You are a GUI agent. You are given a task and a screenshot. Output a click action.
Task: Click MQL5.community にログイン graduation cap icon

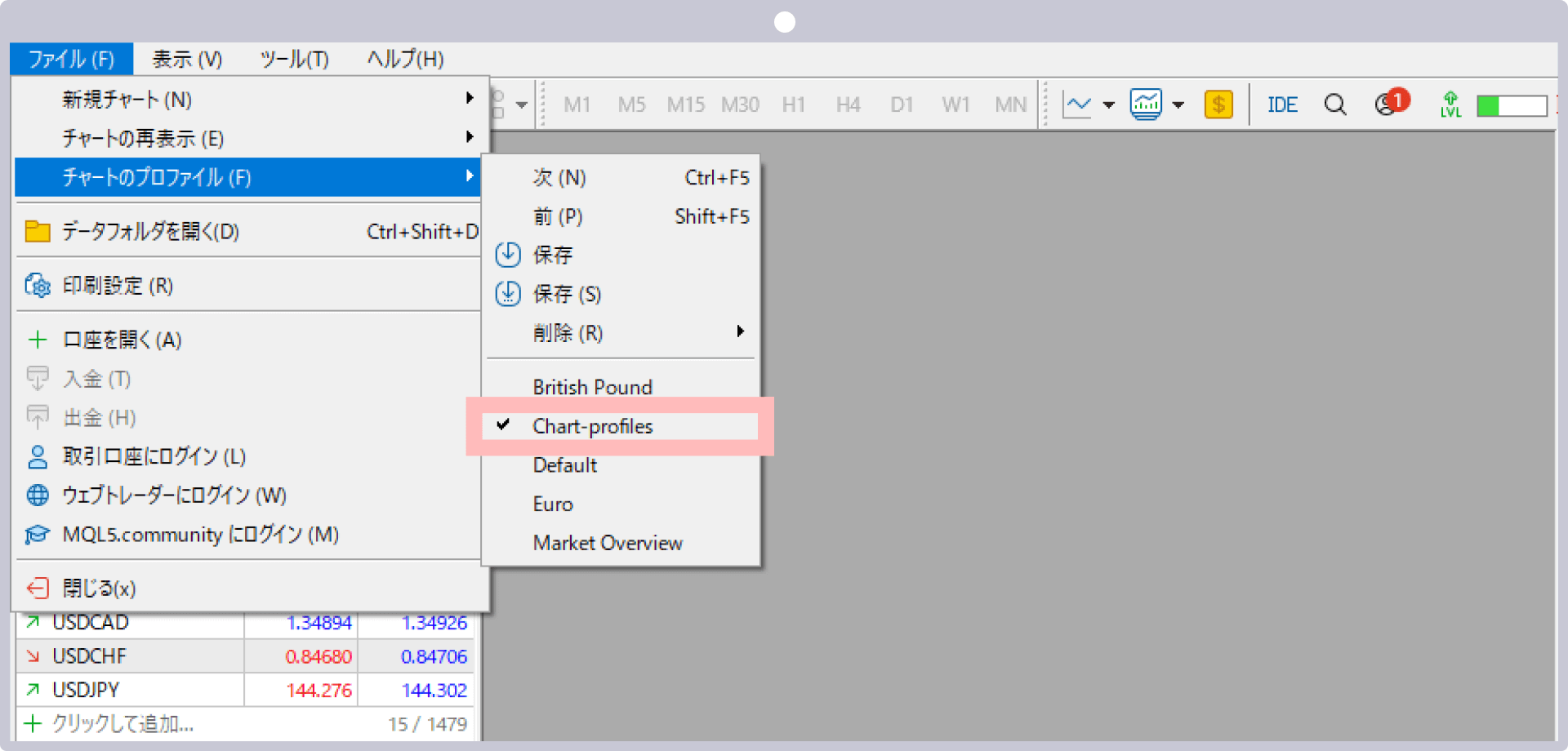[x=38, y=534]
